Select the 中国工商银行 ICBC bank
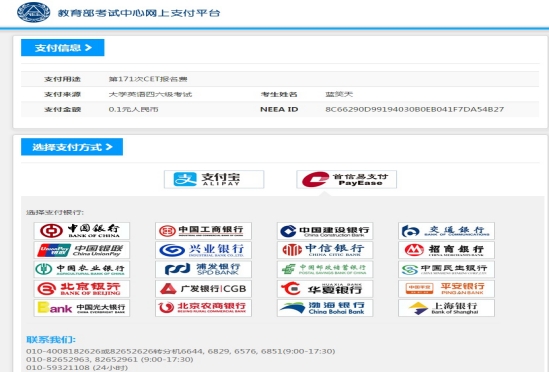This screenshot has width=549, height=372. click(203, 231)
